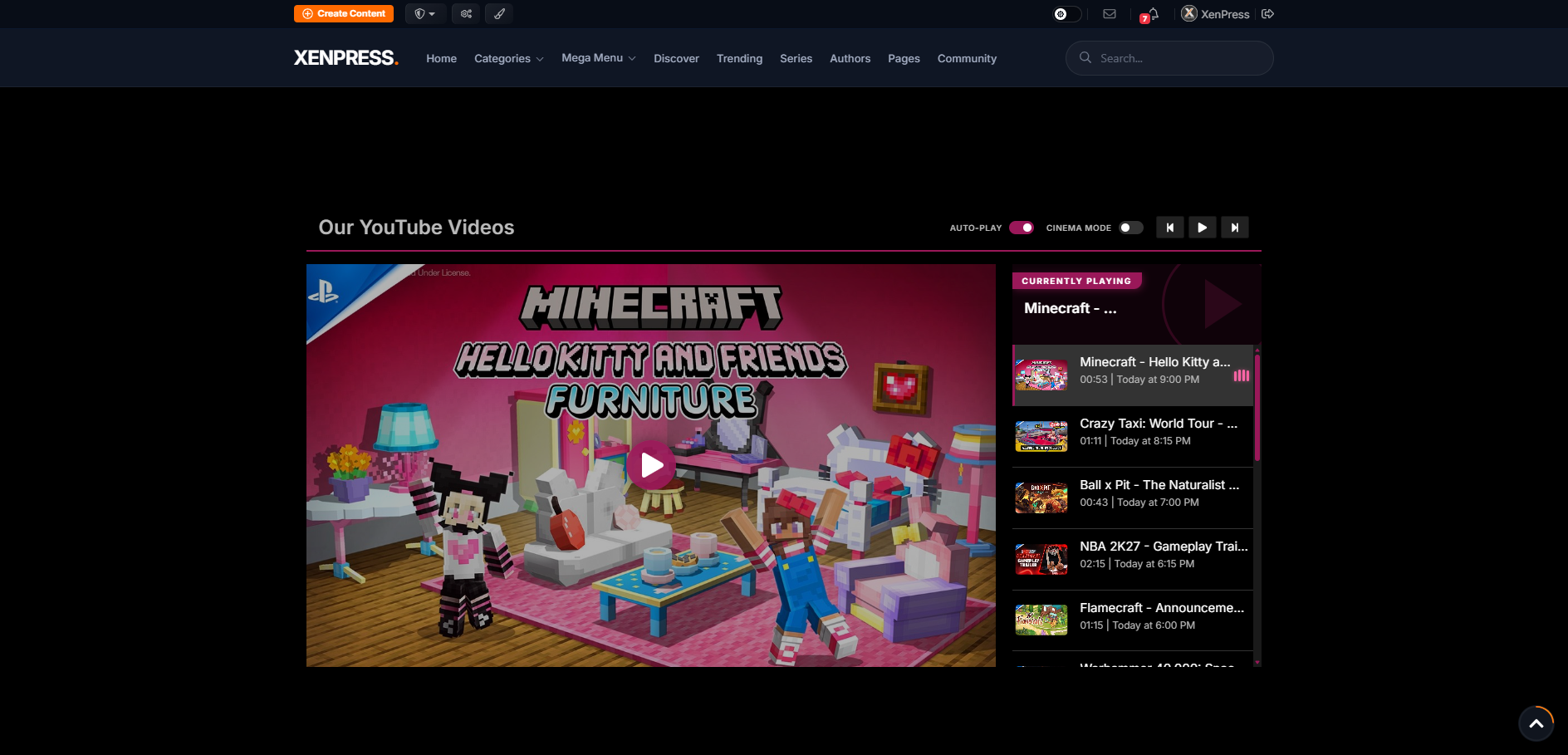
Task: Select Home in navigation
Action: [441, 58]
